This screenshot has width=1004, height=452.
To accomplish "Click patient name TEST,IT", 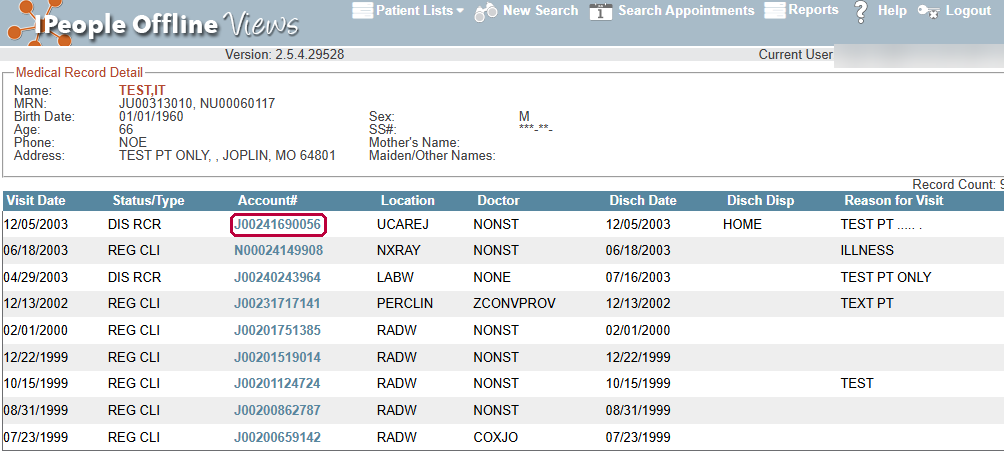I will click(x=142, y=91).
